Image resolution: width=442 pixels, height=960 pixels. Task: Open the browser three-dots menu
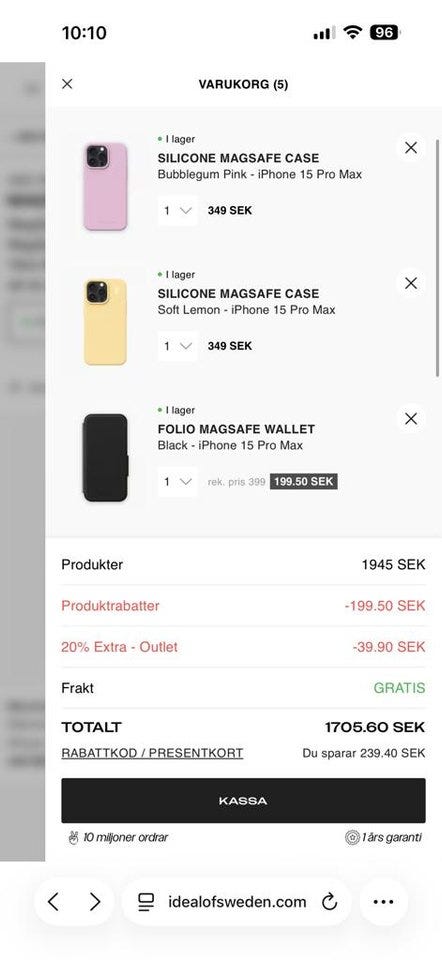click(x=383, y=901)
